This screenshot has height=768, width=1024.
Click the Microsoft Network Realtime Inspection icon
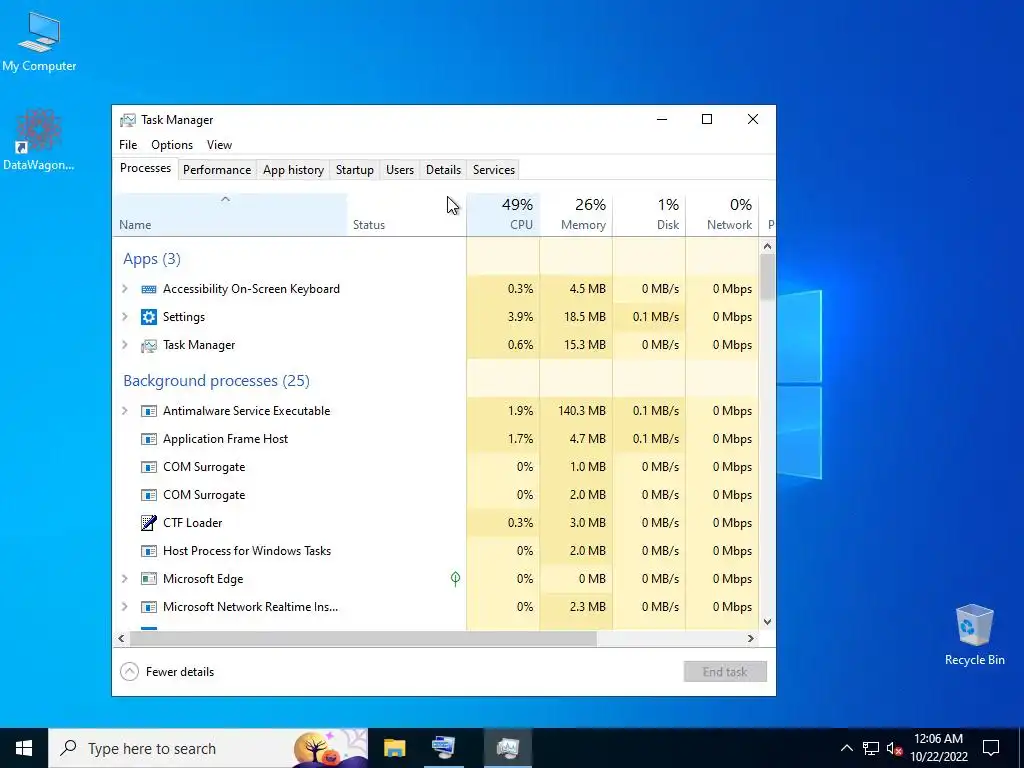(149, 607)
